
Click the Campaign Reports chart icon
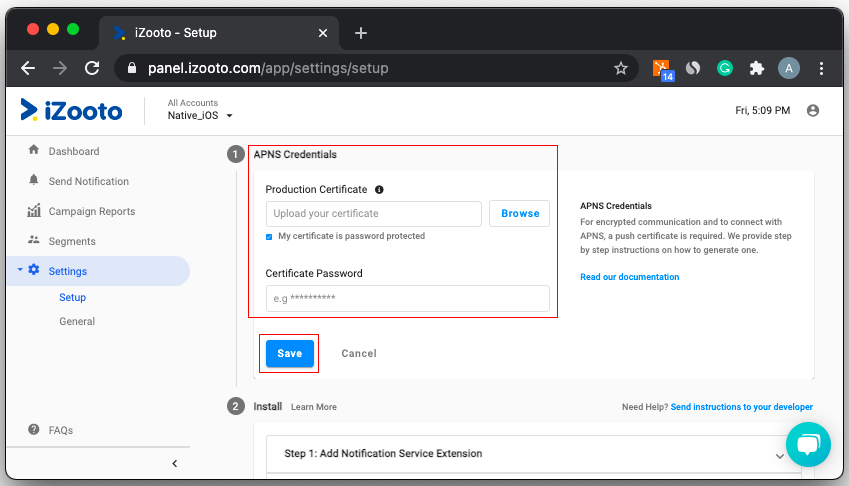(x=34, y=210)
